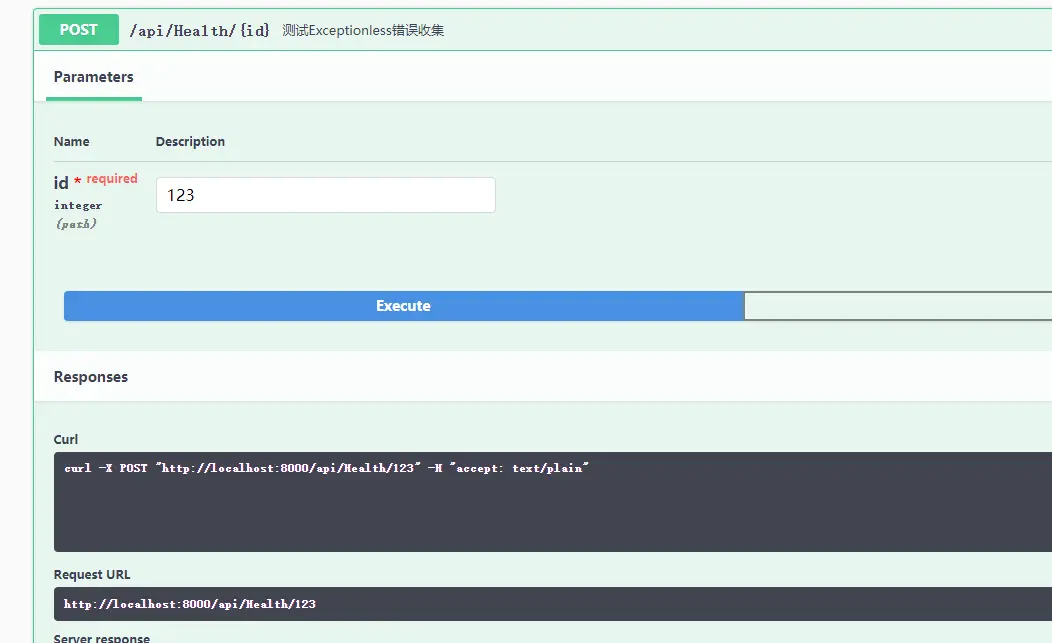The width and height of the screenshot is (1052, 643).
Task: Click the Clear button beside Execute
Action: click(x=898, y=306)
